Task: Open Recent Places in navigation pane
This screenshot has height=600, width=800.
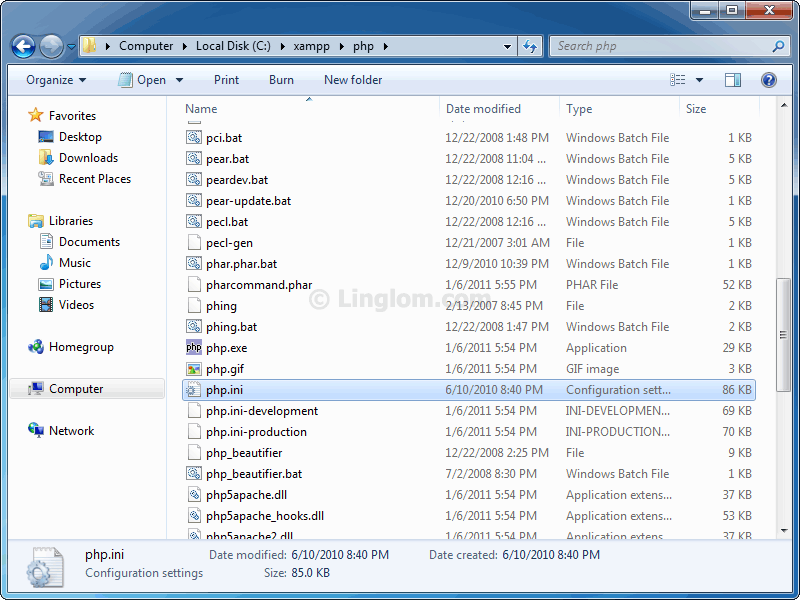Action: (x=85, y=179)
